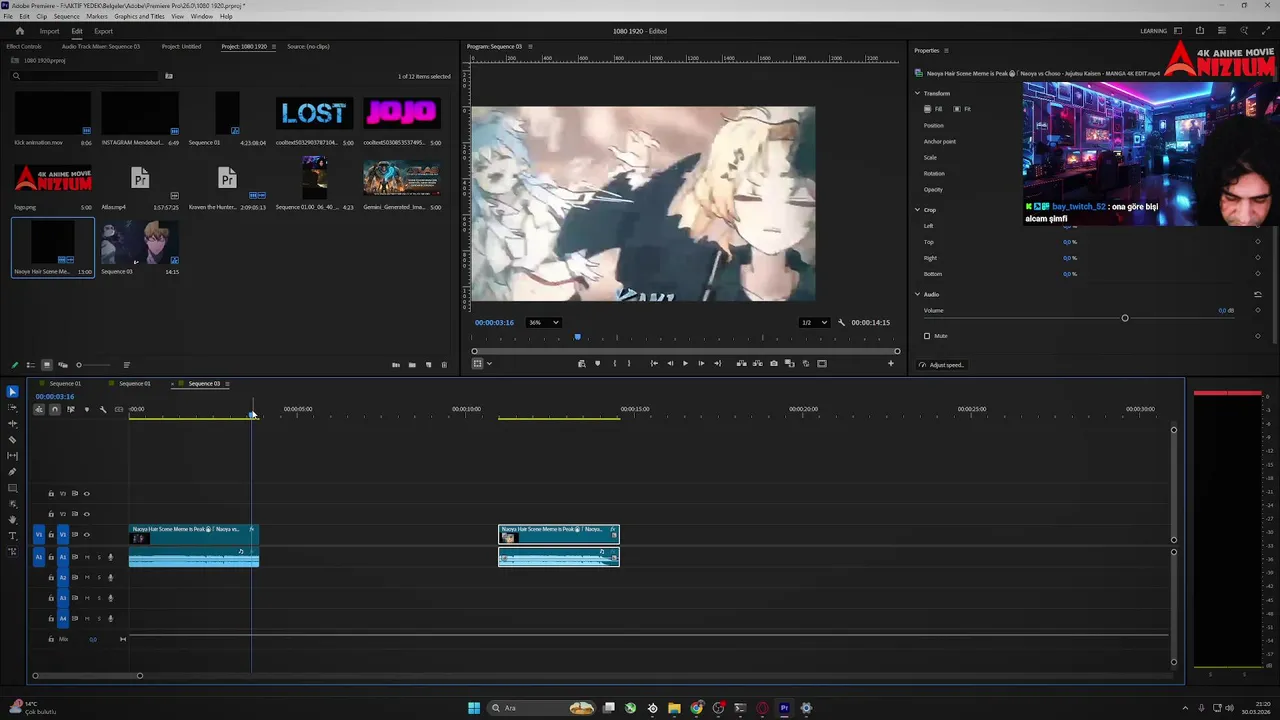Collapse Audio section in Properties
This screenshot has height=720, width=1280.
click(x=917, y=294)
